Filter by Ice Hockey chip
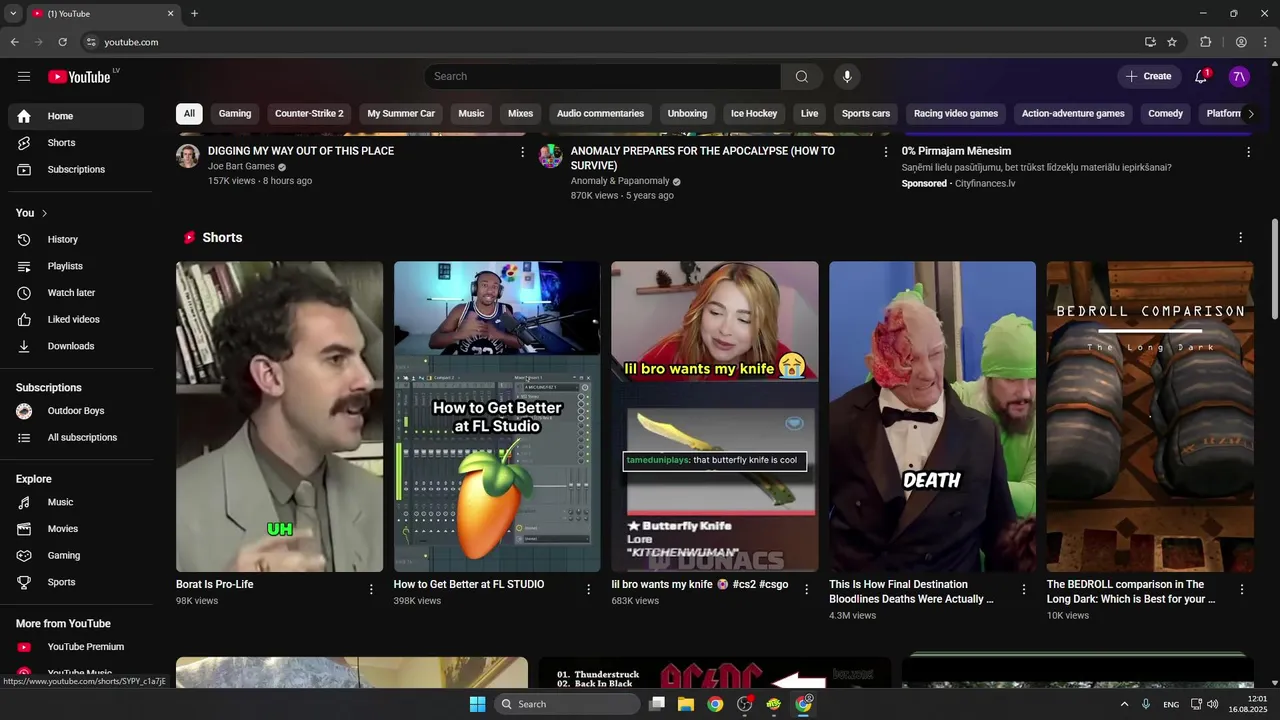The height and width of the screenshot is (720, 1280). [x=754, y=114]
